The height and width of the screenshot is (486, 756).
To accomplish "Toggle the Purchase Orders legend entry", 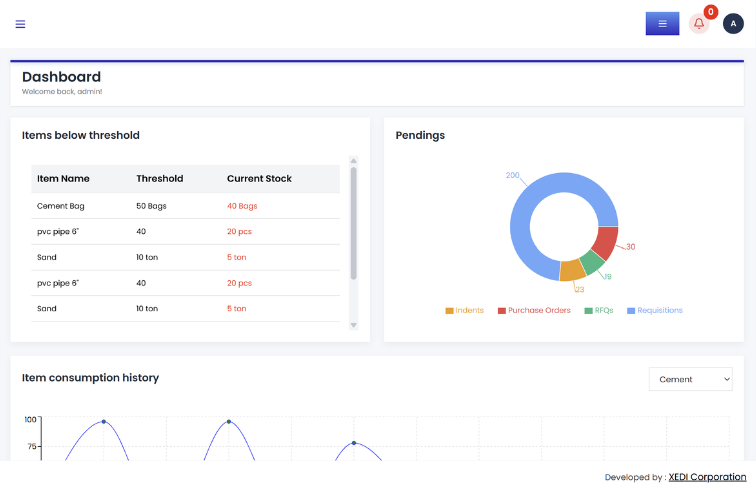I will pyautogui.click(x=534, y=310).
